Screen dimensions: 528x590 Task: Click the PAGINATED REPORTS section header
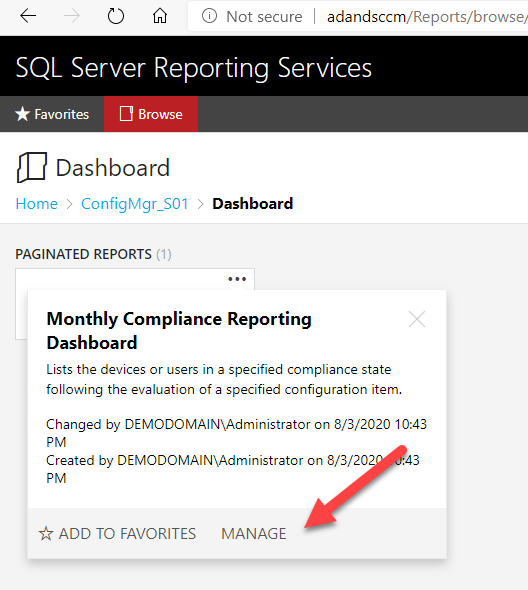click(93, 254)
